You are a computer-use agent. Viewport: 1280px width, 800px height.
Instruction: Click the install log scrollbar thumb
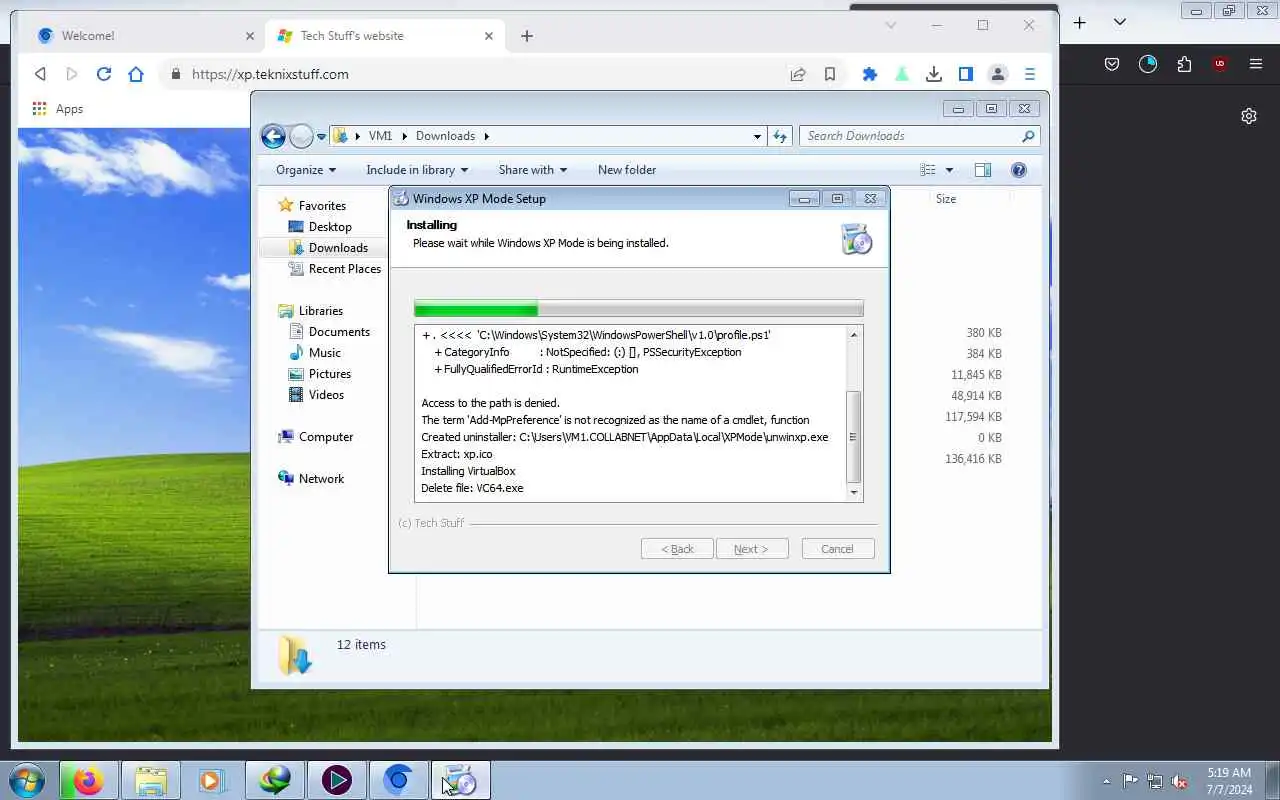(853, 437)
